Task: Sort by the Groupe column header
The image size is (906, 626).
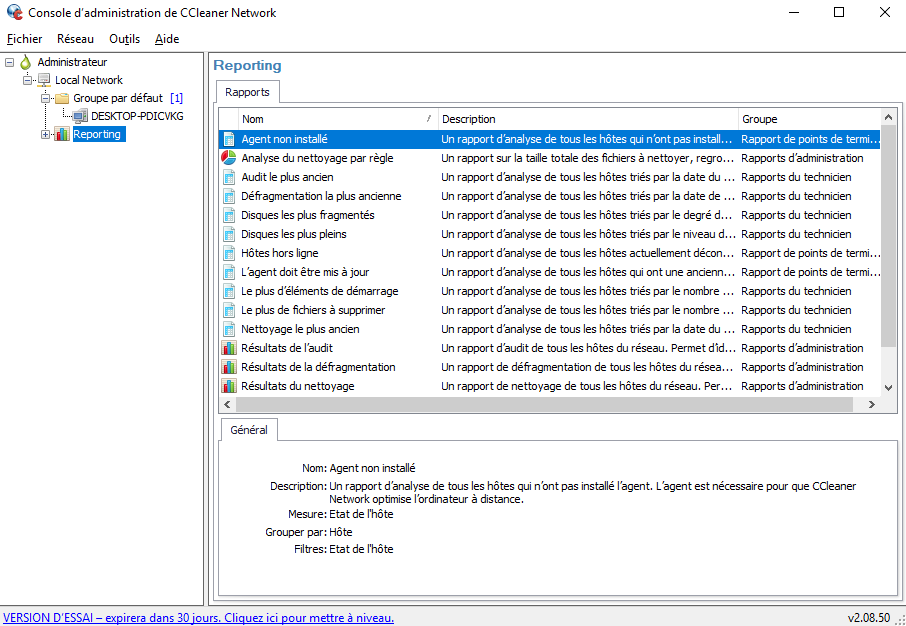Action: (809, 119)
